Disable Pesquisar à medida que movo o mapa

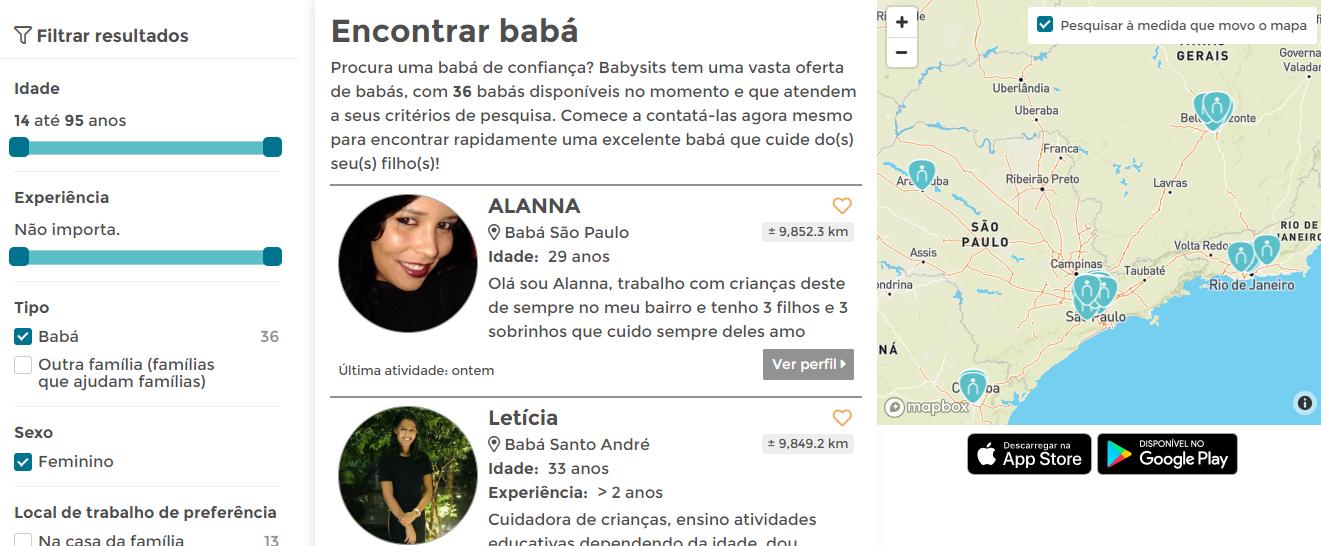(1045, 25)
